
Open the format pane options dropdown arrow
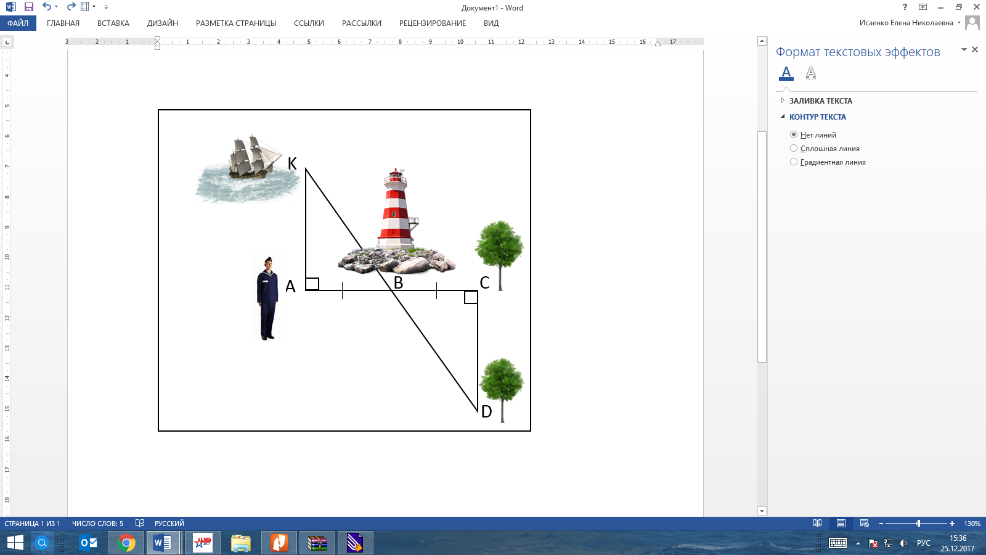pos(963,50)
